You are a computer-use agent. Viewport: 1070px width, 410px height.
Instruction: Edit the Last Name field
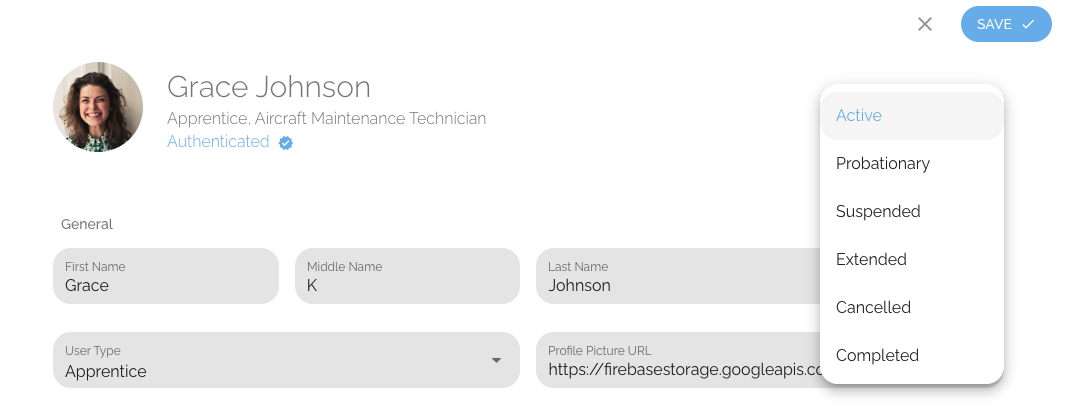click(678, 276)
